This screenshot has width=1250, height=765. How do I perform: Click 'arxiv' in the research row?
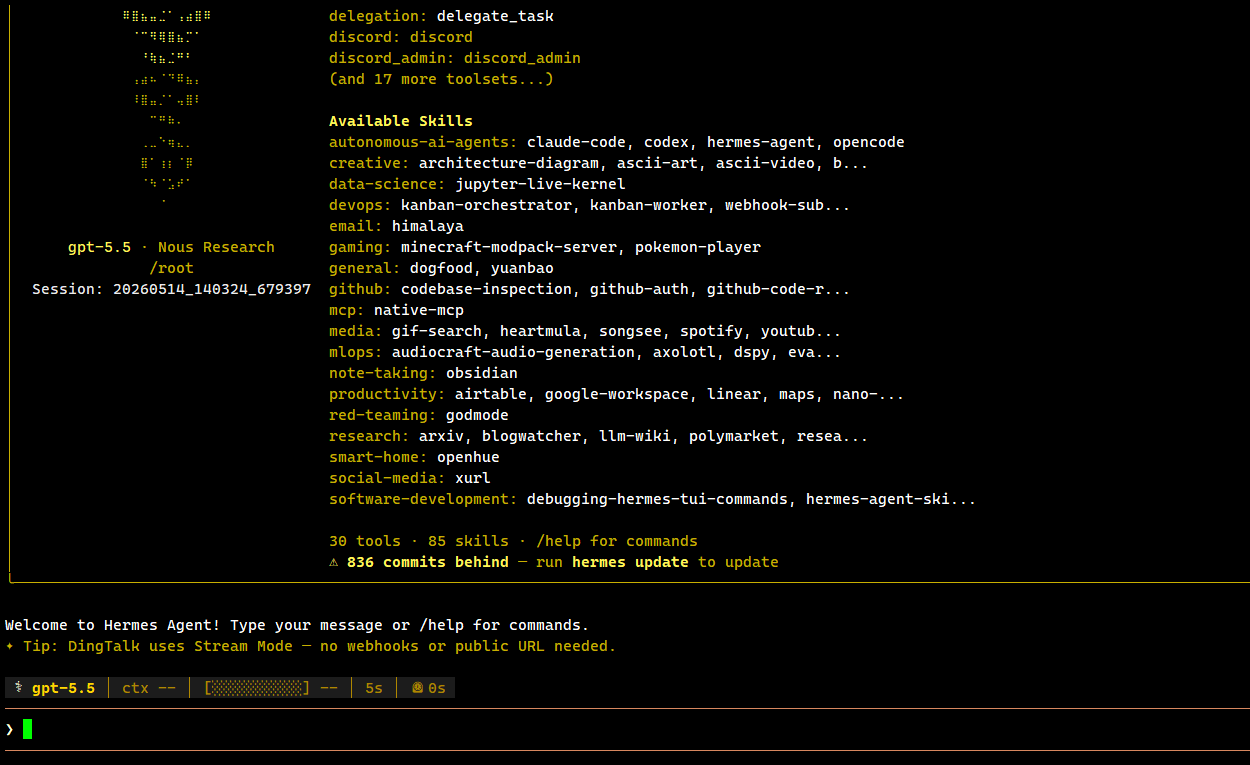pyautogui.click(x=441, y=436)
